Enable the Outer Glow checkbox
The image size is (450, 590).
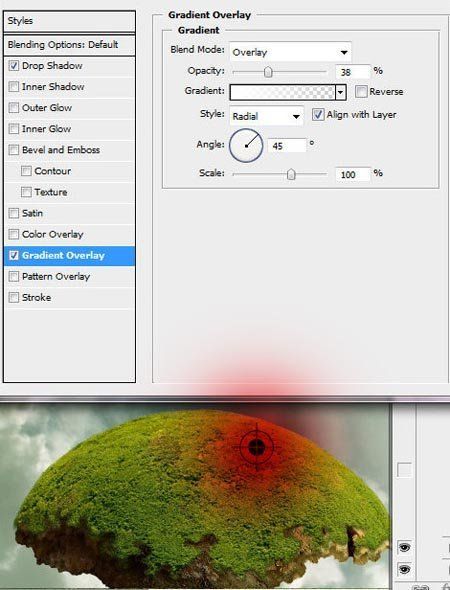pos(14,108)
